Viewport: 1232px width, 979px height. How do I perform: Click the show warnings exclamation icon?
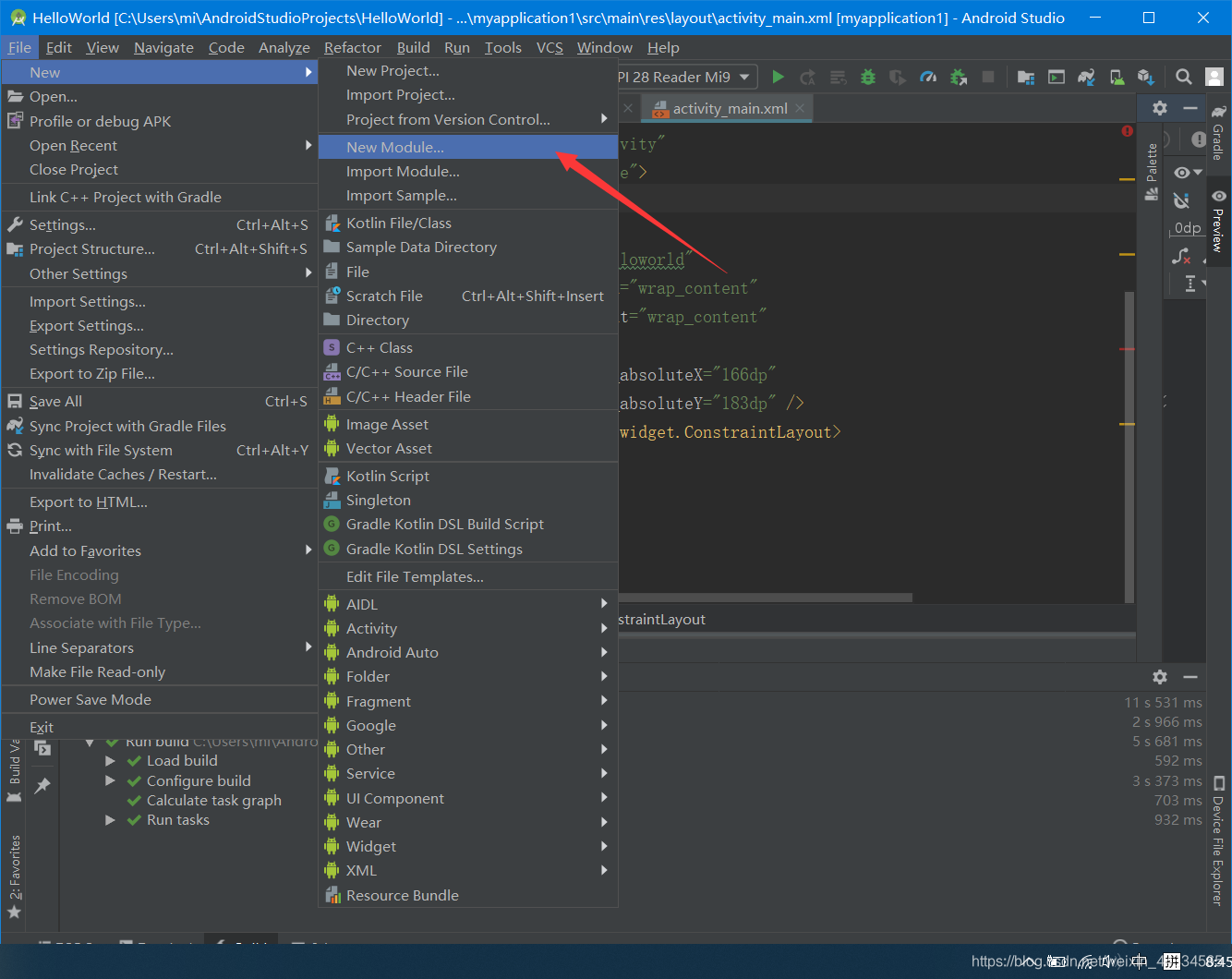click(x=1198, y=139)
